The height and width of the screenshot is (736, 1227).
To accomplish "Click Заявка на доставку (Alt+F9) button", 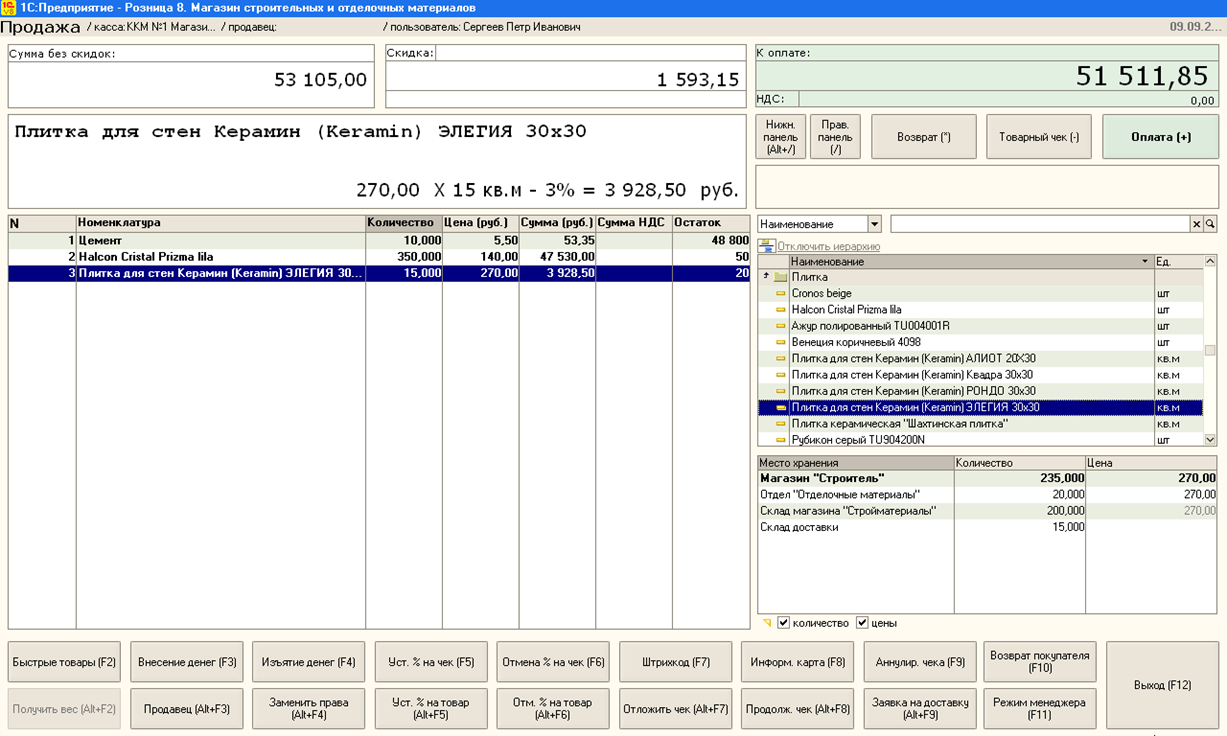I will (x=920, y=709).
